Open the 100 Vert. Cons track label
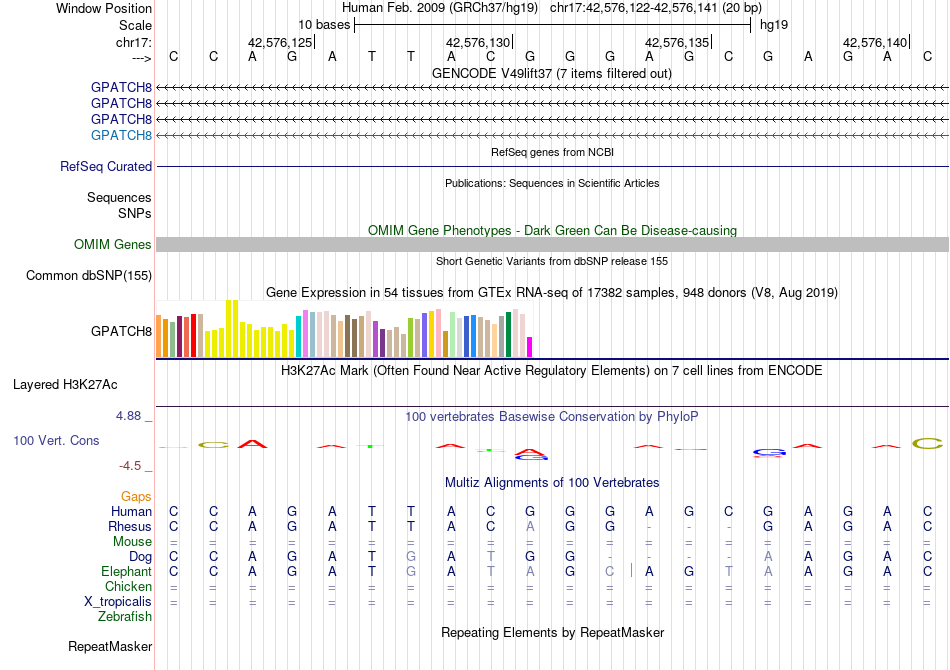The width and height of the screenshot is (950, 670). (x=56, y=441)
